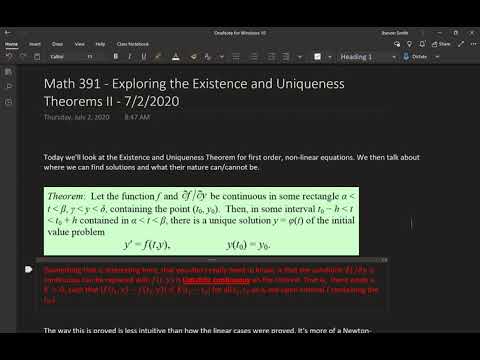This screenshot has height=360, width=480.
Task: Open recent notes icon in the sidebar
Action: coord(9,101)
